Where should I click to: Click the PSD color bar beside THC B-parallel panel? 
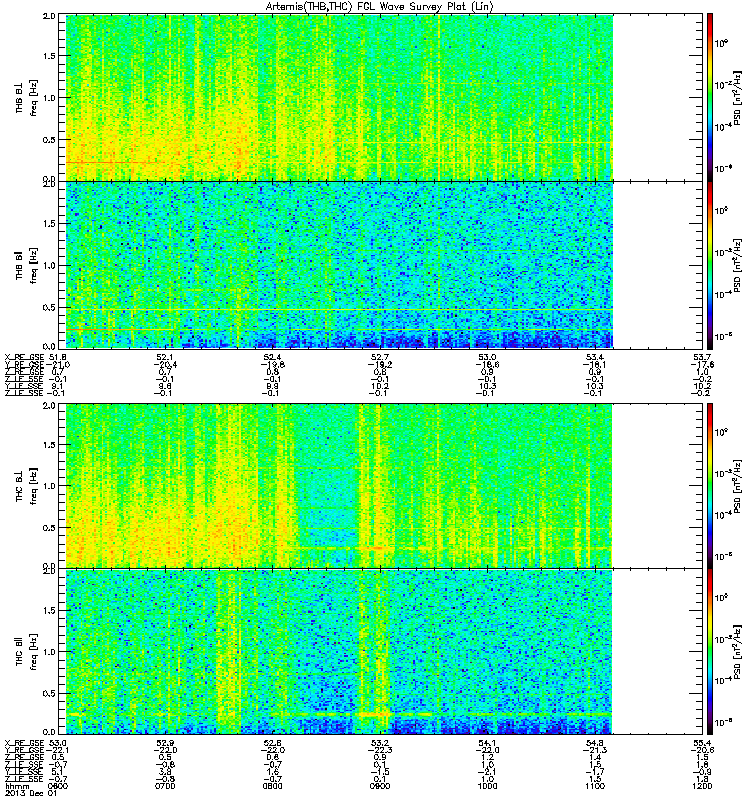[x=710, y=652]
